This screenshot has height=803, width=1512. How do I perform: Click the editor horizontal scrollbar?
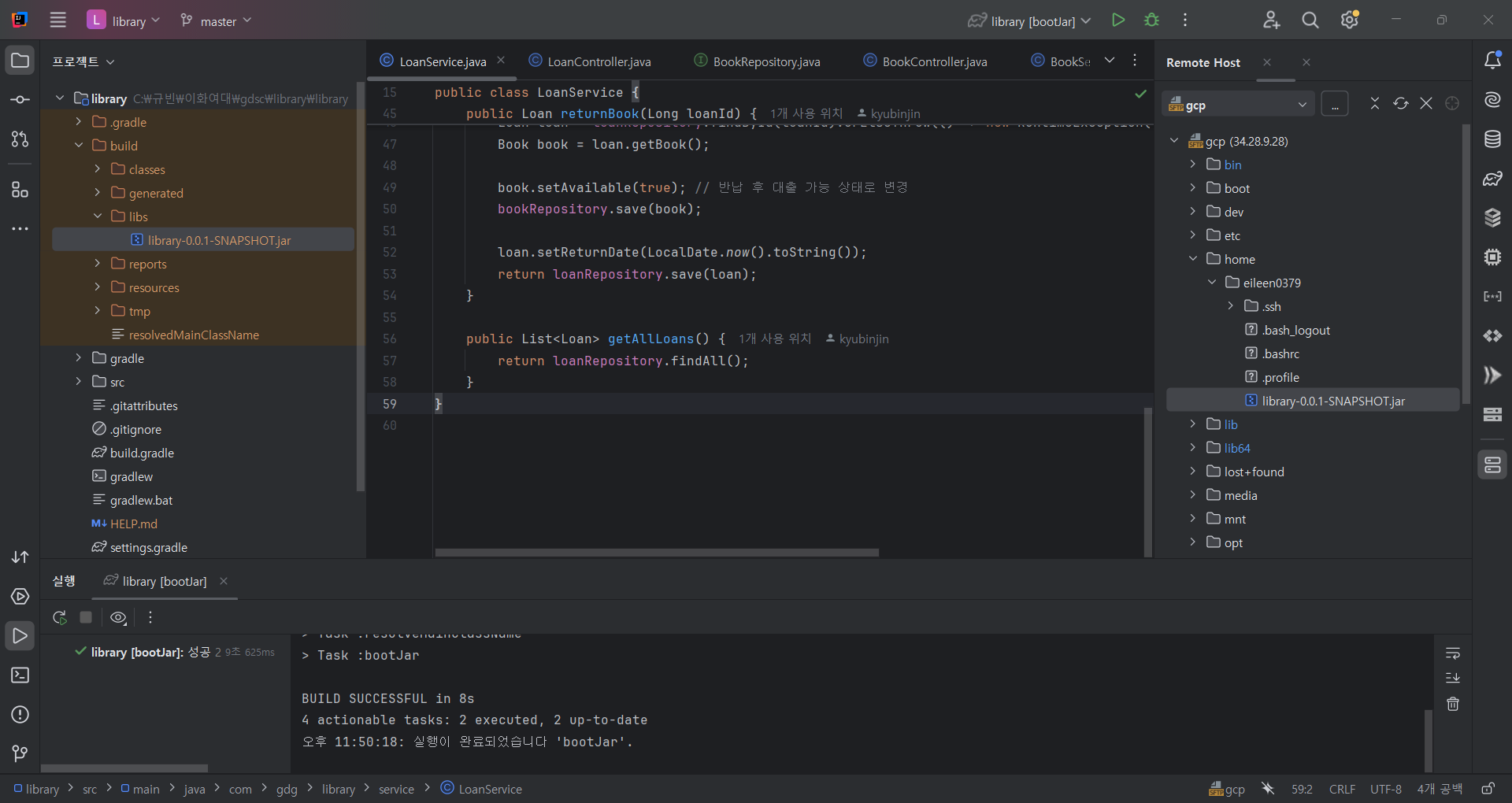(x=657, y=553)
